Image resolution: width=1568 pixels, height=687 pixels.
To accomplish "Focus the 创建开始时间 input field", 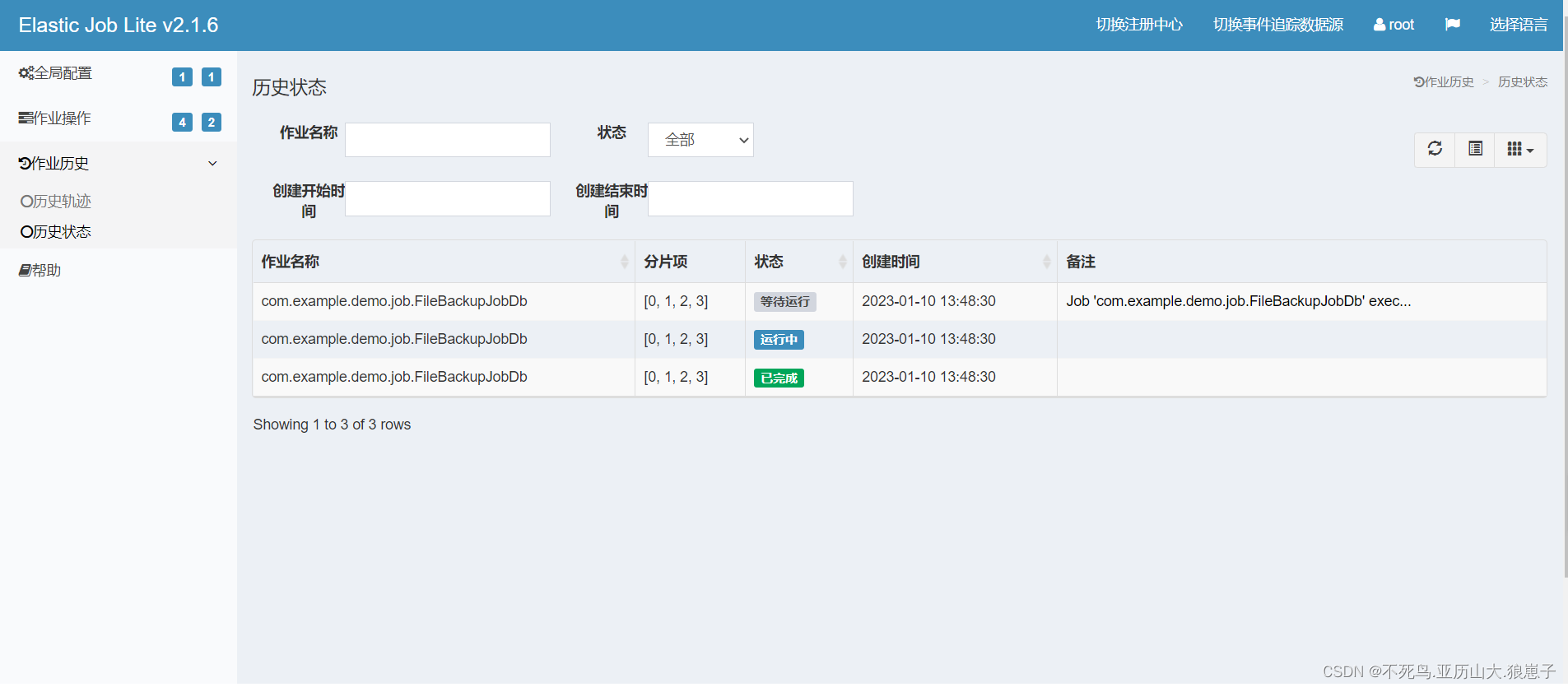I will [448, 198].
